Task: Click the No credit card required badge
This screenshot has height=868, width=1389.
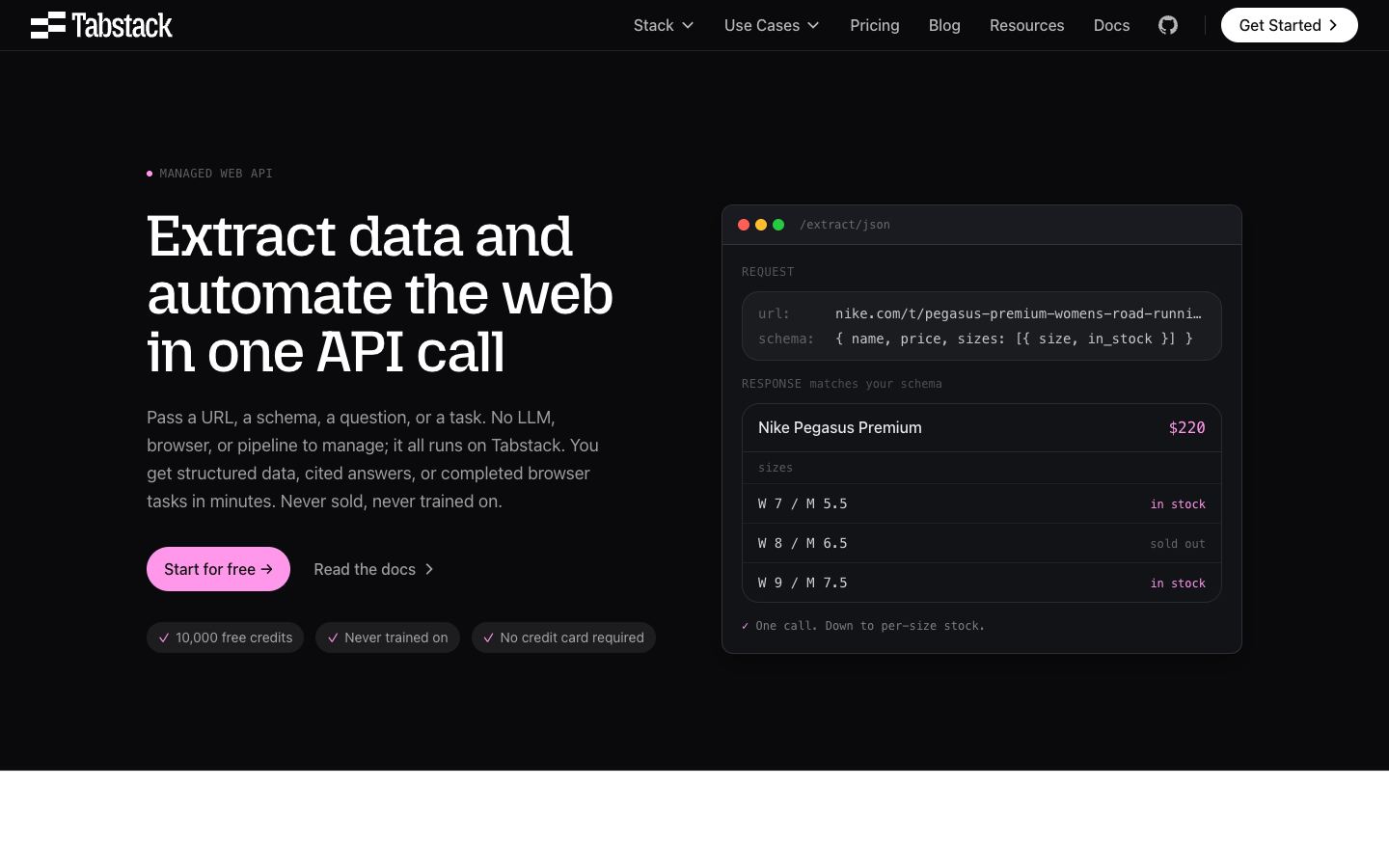Action: [x=563, y=637]
